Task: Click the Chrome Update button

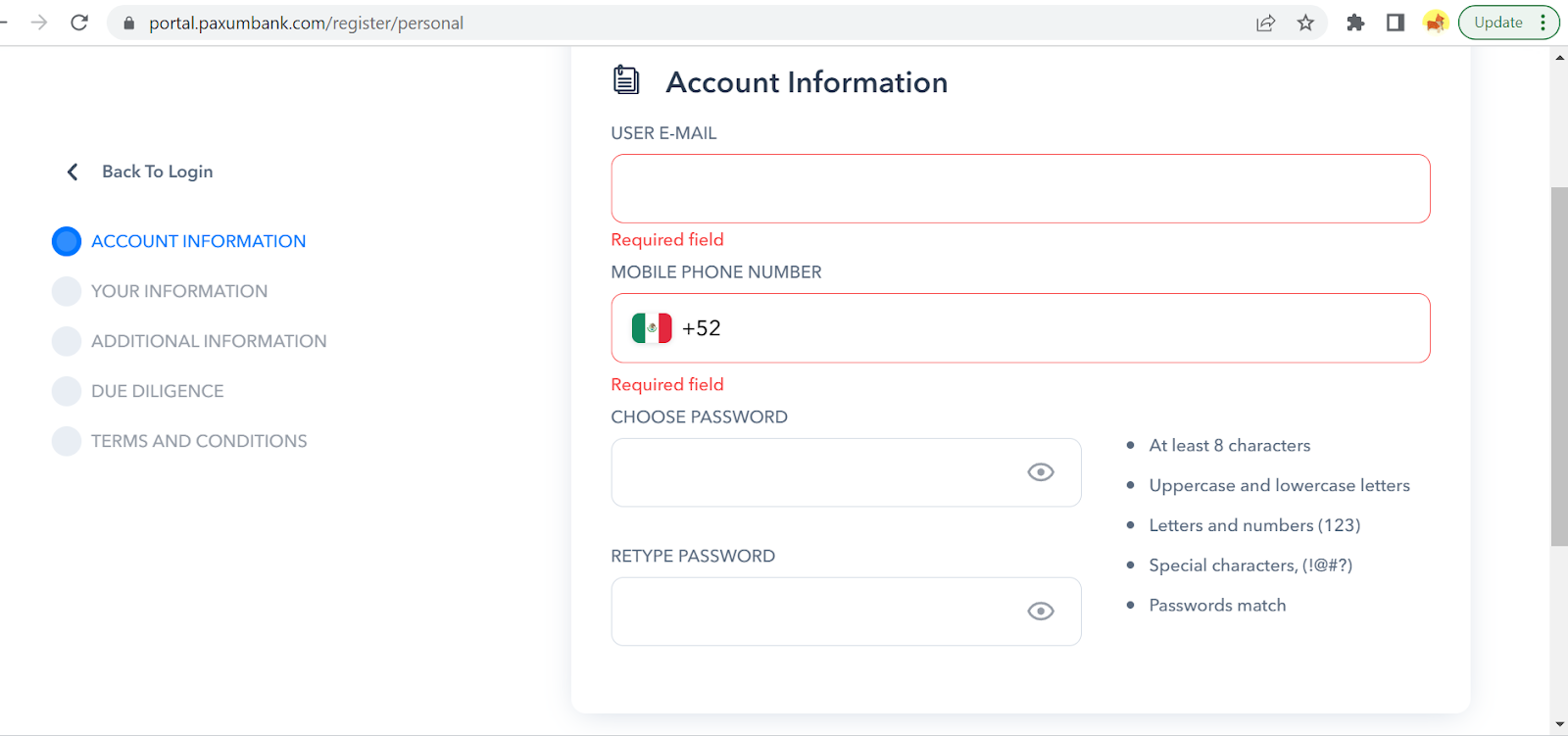Action: coord(1497,23)
